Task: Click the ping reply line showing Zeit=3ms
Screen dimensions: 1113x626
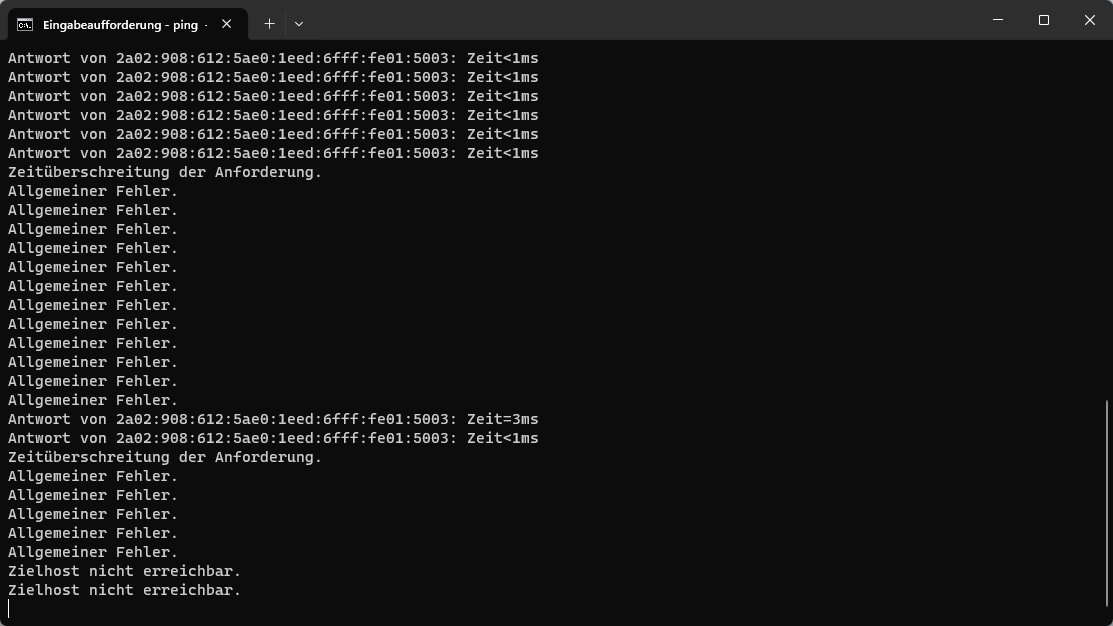Action: coord(273,419)
